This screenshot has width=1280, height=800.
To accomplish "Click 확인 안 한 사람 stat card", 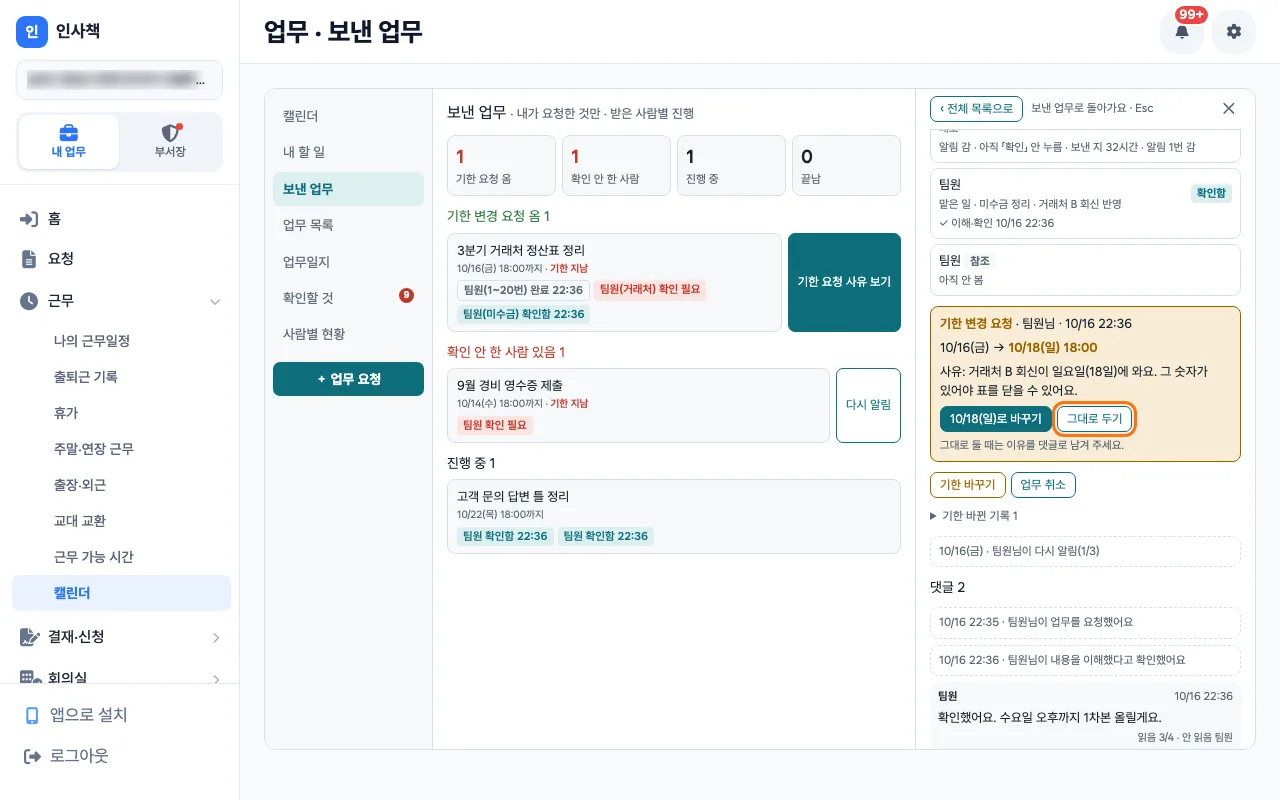I will pos(616,166).
